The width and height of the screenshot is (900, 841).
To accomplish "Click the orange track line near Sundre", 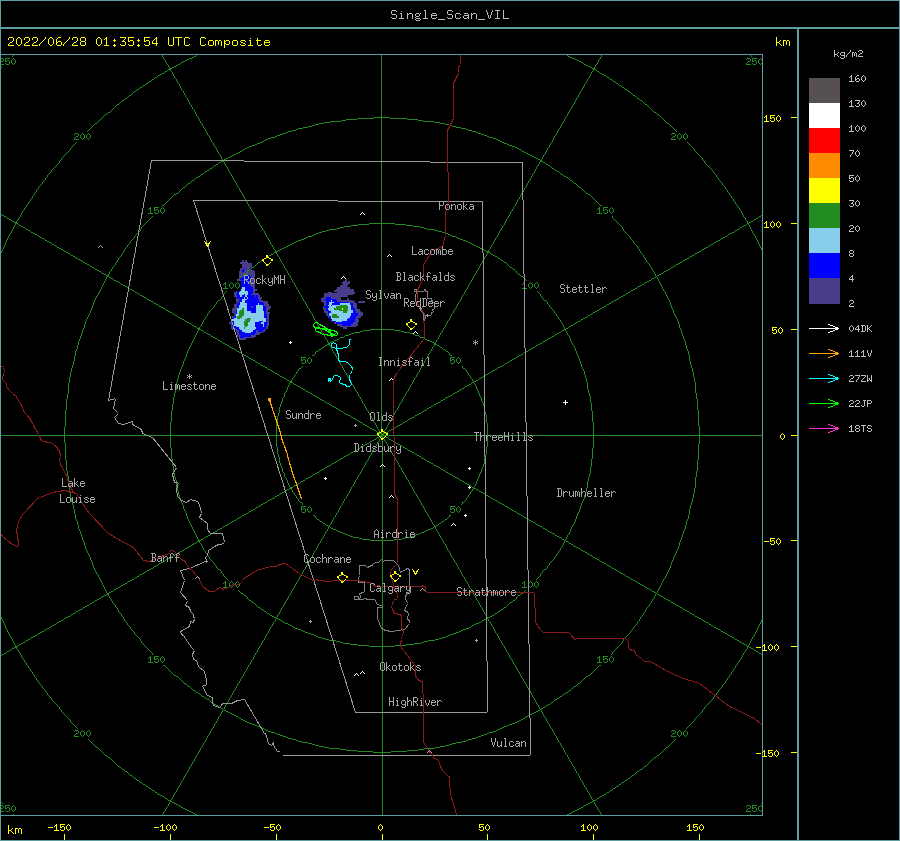I will tap(285, 448).
